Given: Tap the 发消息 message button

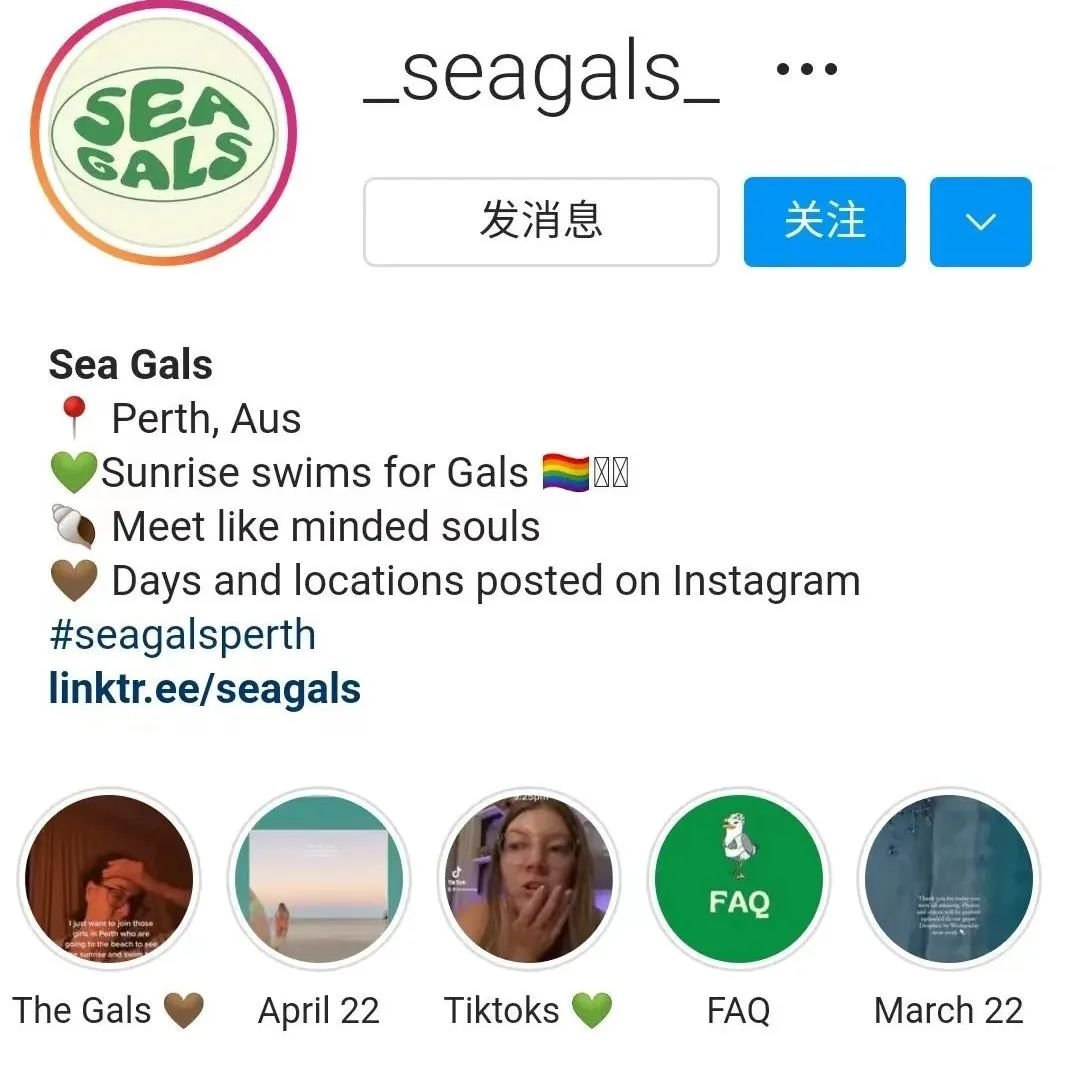Looking at the screenshot, I should (x=541, y=221).
